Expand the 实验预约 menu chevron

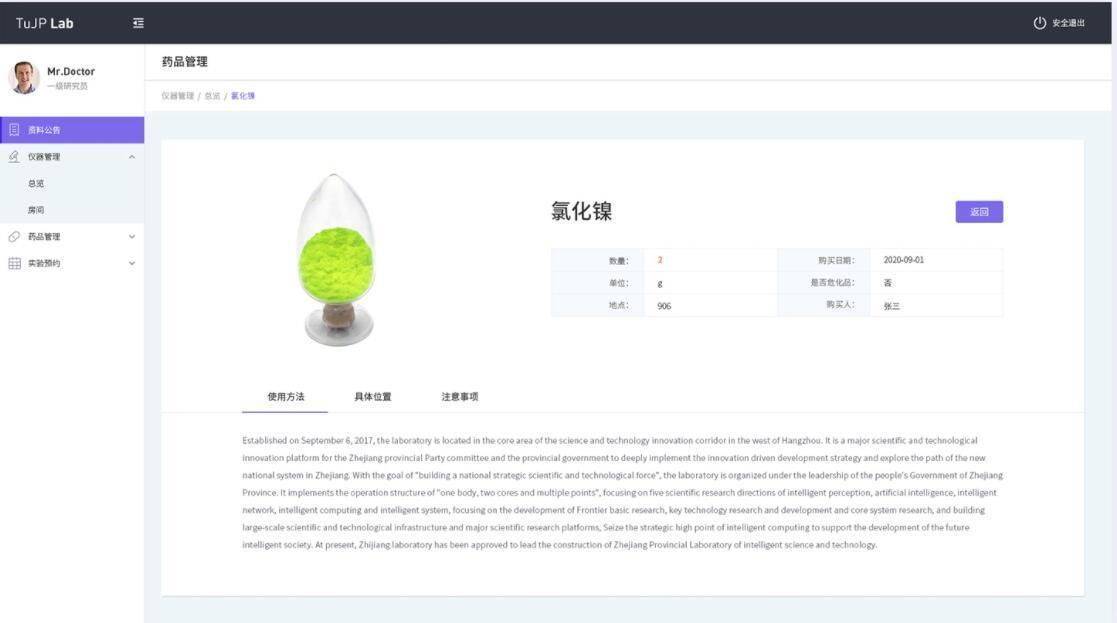pos(132,264)
